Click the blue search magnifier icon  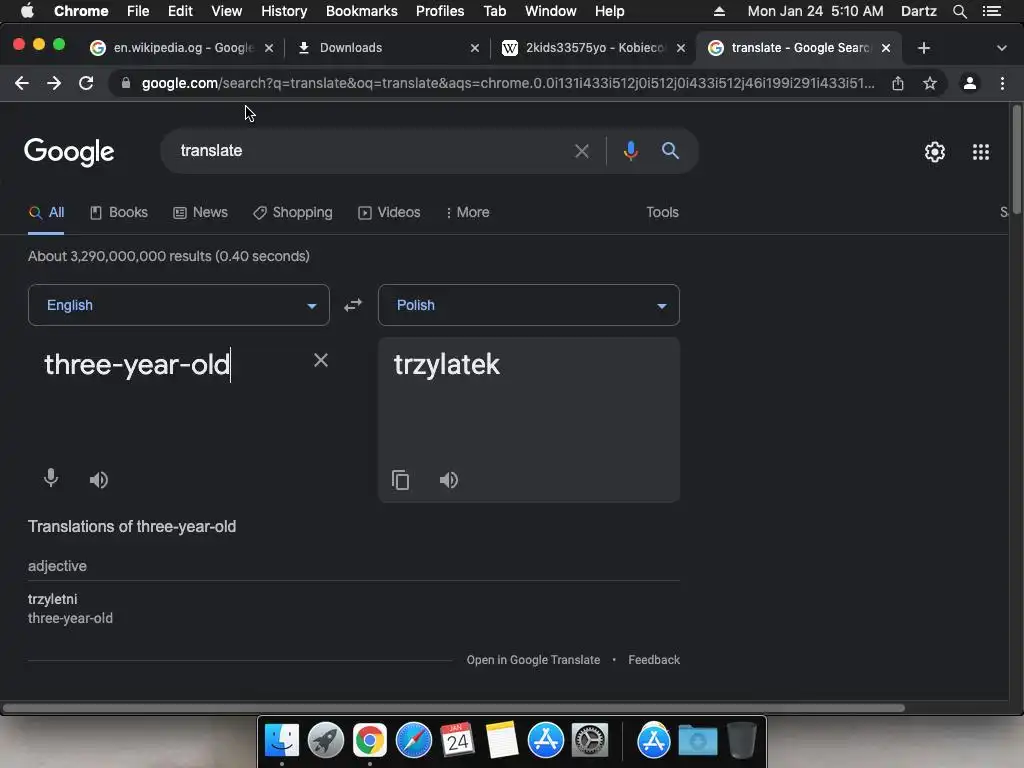pos(670,151)
